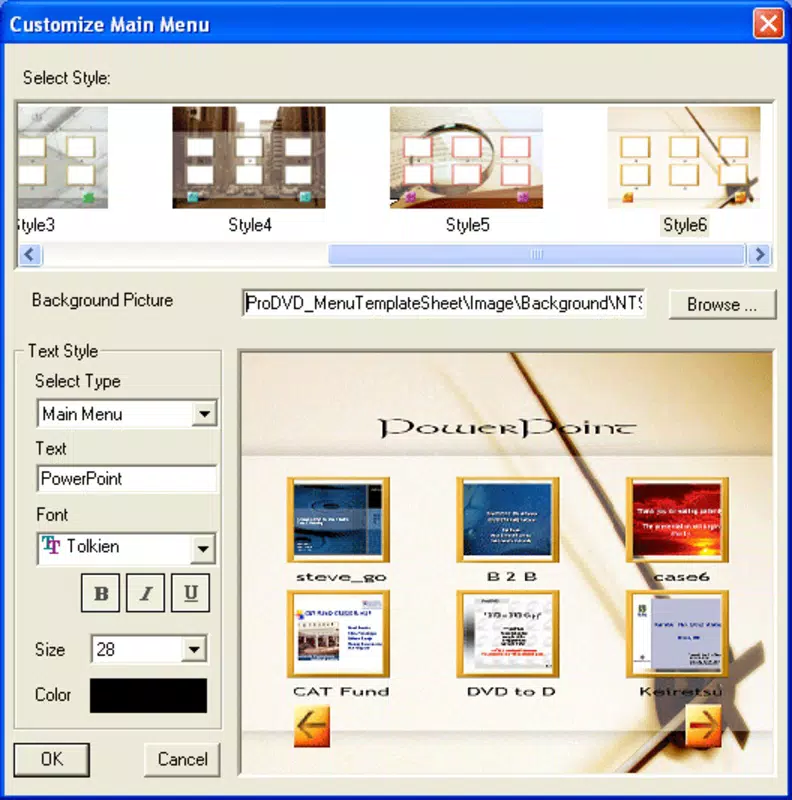Image resolution: width=792 pixels, height=800 pixels.
Task: Click the Style6 label text
Action: click(685, 224)
